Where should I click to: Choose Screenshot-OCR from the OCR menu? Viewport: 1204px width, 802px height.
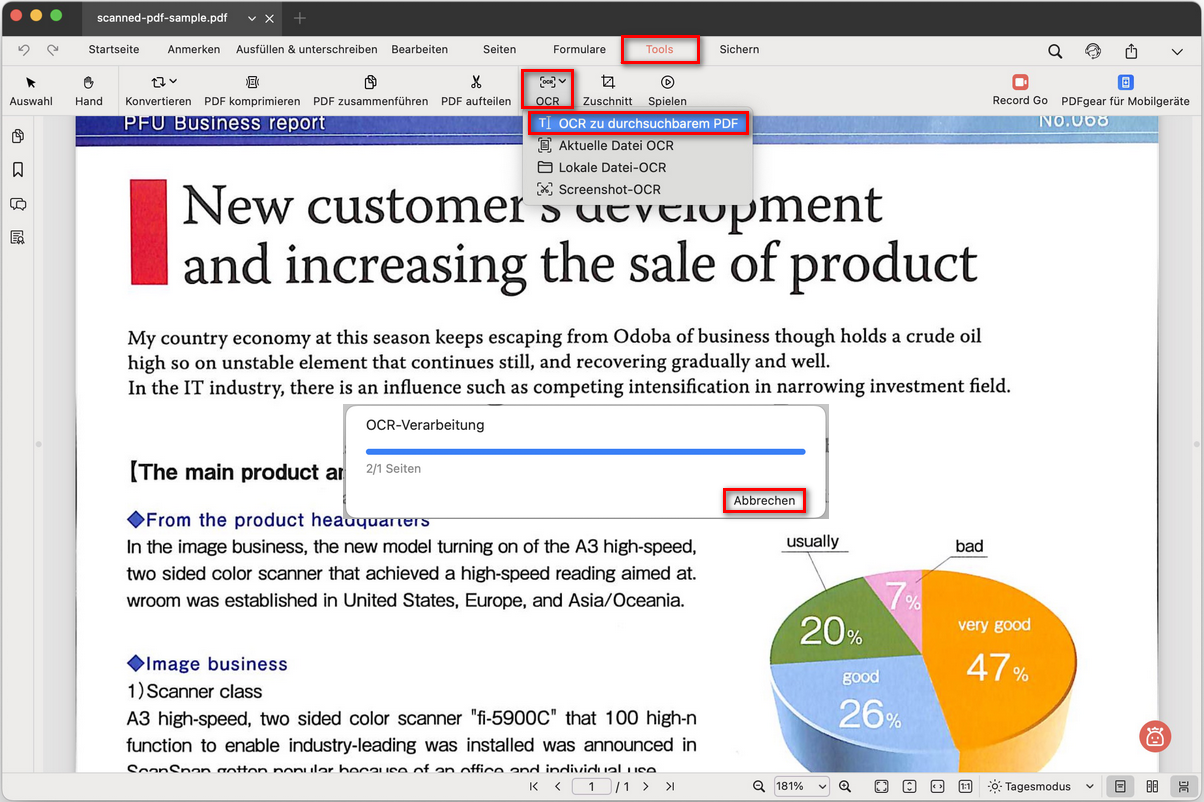point(609,189)
